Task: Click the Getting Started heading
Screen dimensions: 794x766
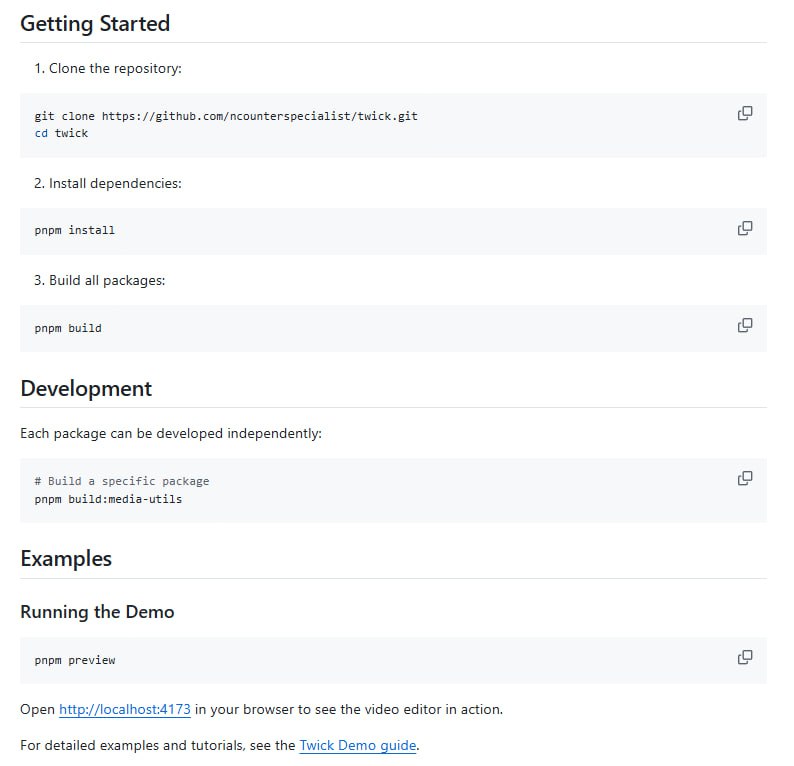Action: pos(95,24)
